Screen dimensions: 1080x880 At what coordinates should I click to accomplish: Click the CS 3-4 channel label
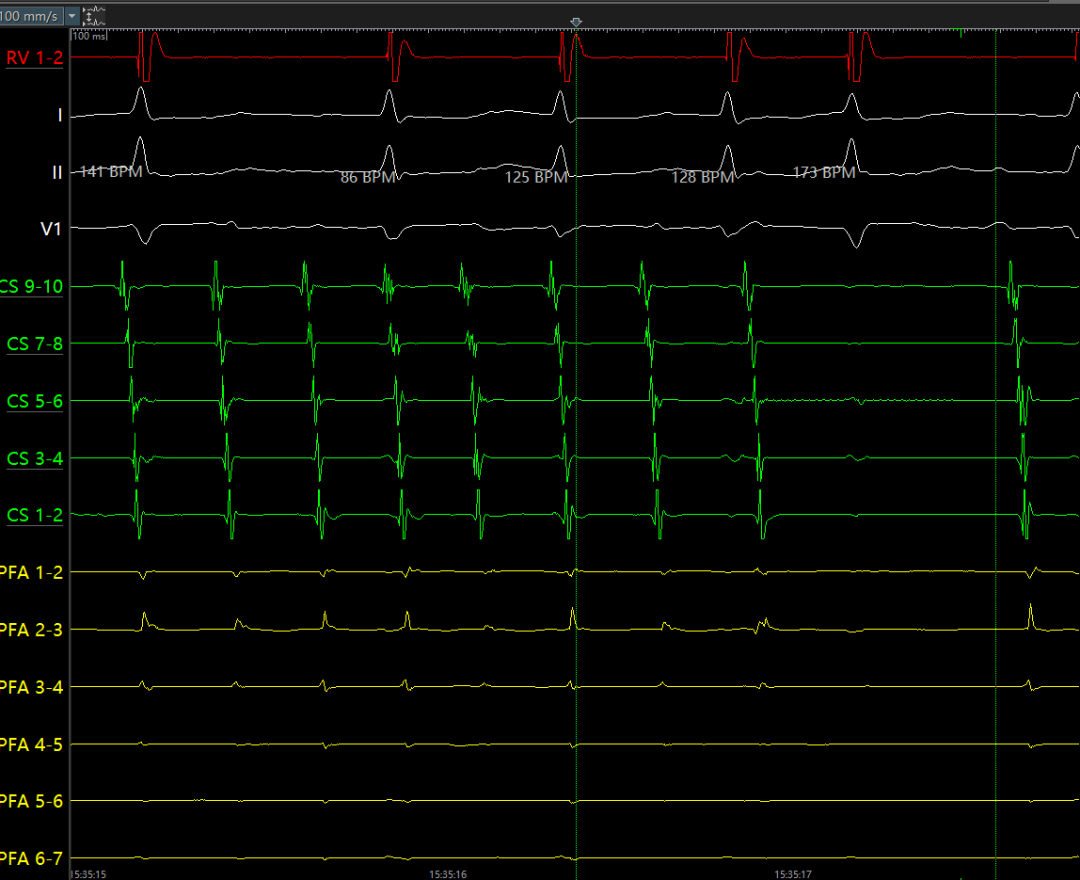pos(35,459)
